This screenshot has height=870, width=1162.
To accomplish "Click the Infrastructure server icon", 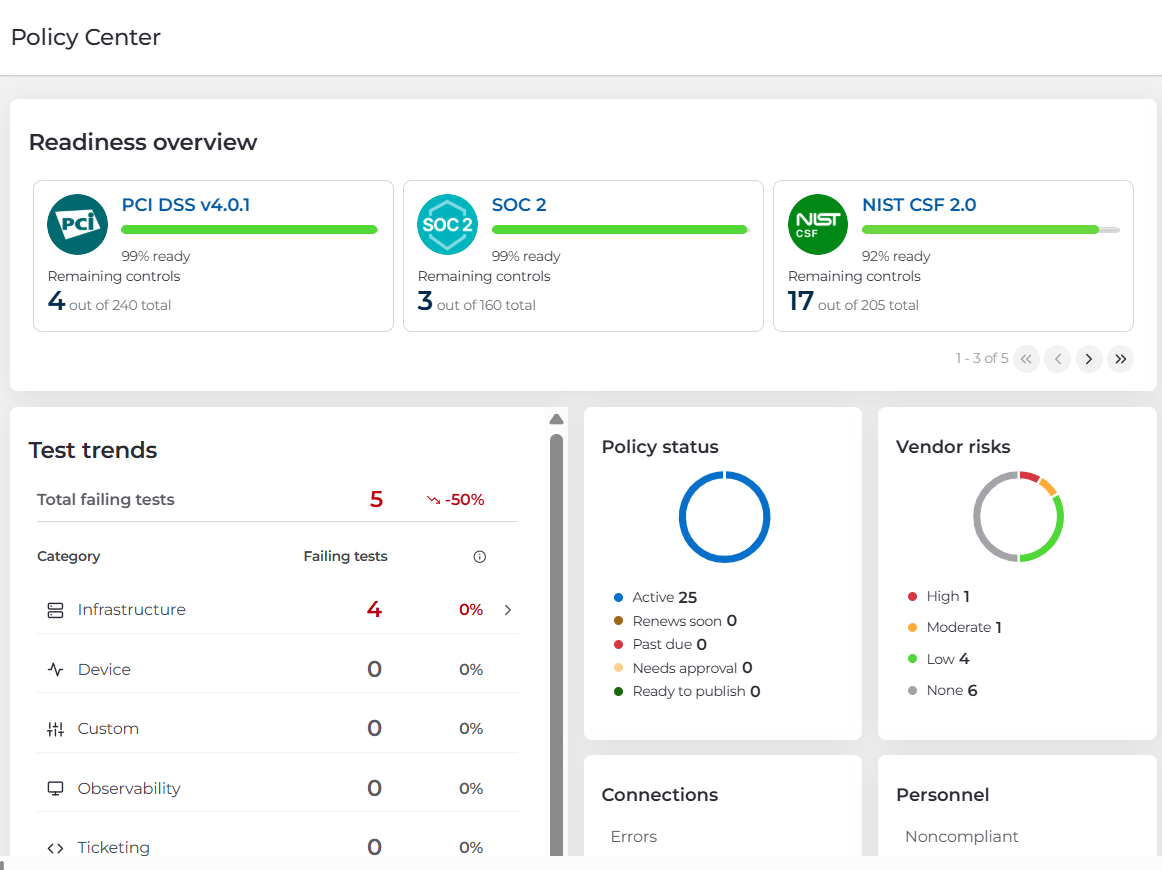I will (56, 610).
